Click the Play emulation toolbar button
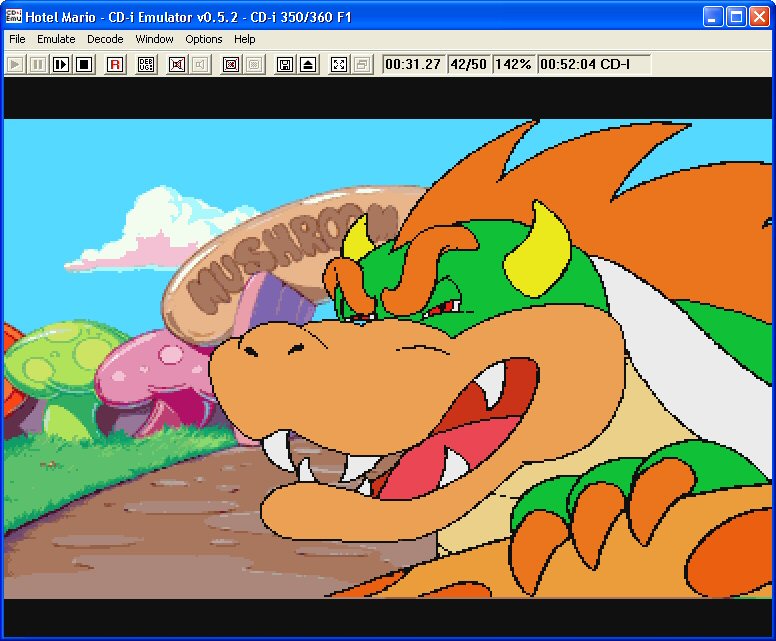Viewport: 776px width, 641px height. click(x=15, y=64)
